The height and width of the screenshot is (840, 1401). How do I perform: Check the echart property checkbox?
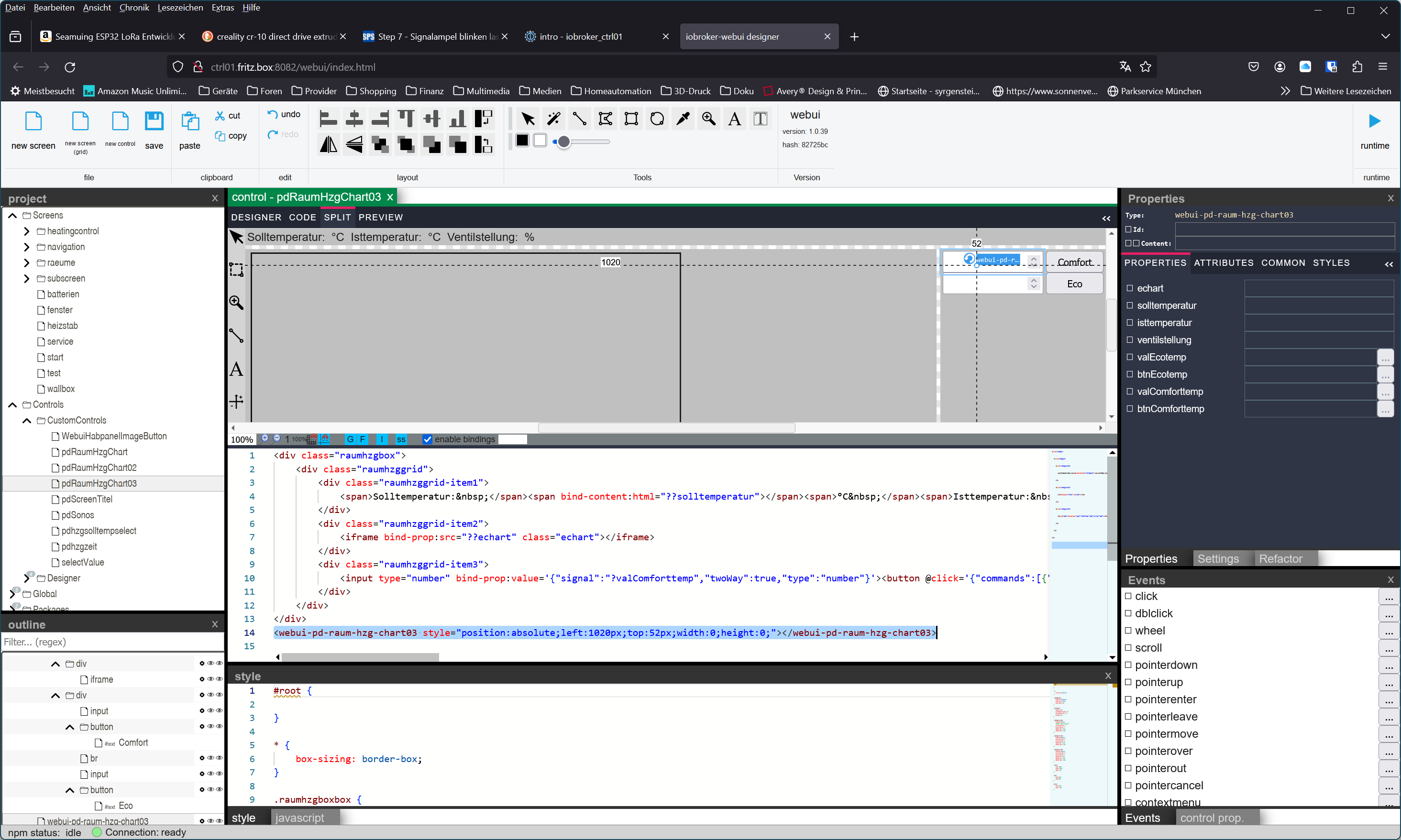tap(1130, 288)
